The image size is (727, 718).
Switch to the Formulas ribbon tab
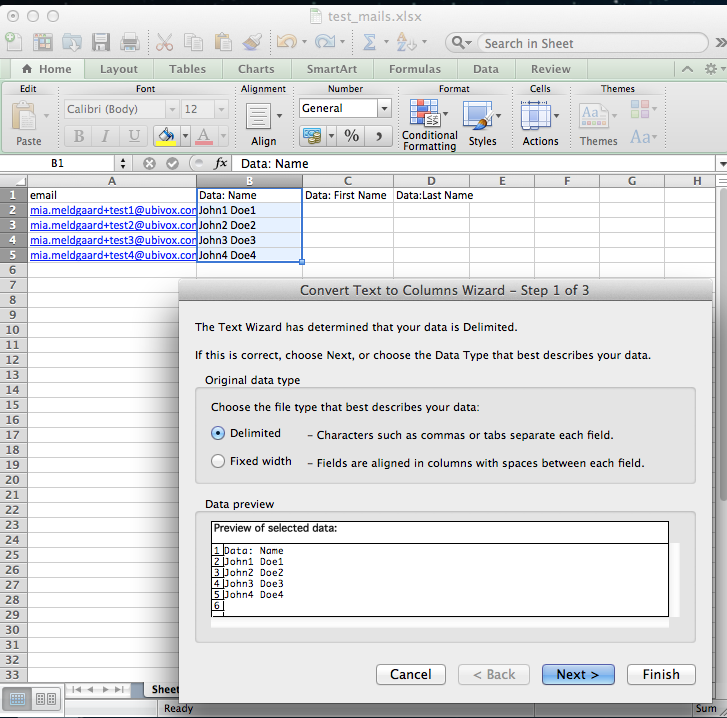point(415,69)
